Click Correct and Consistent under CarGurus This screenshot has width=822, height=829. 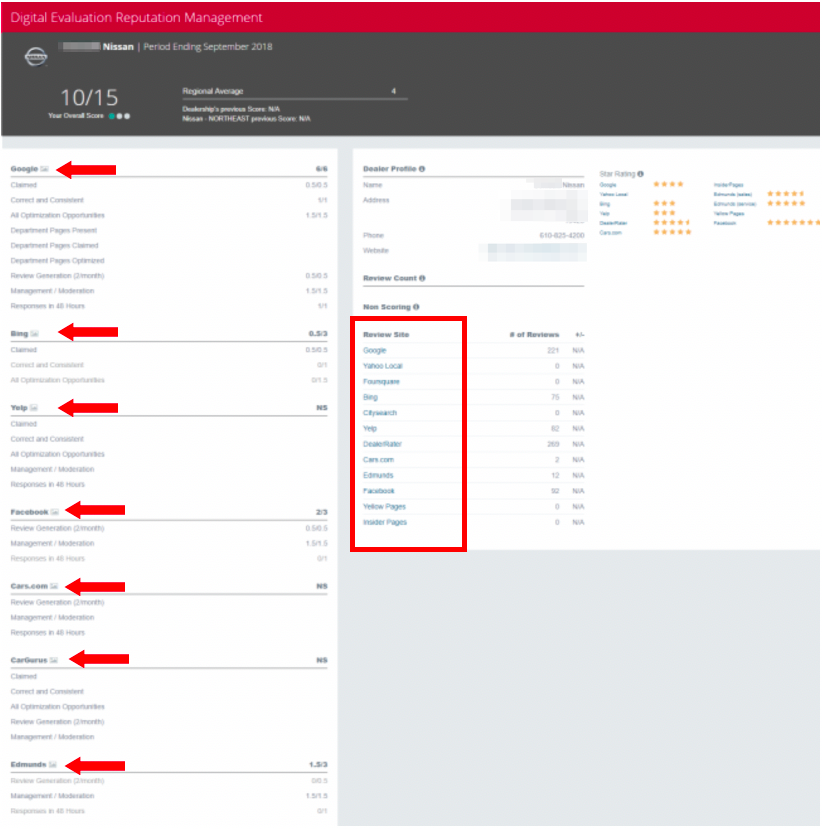[47, 691]
